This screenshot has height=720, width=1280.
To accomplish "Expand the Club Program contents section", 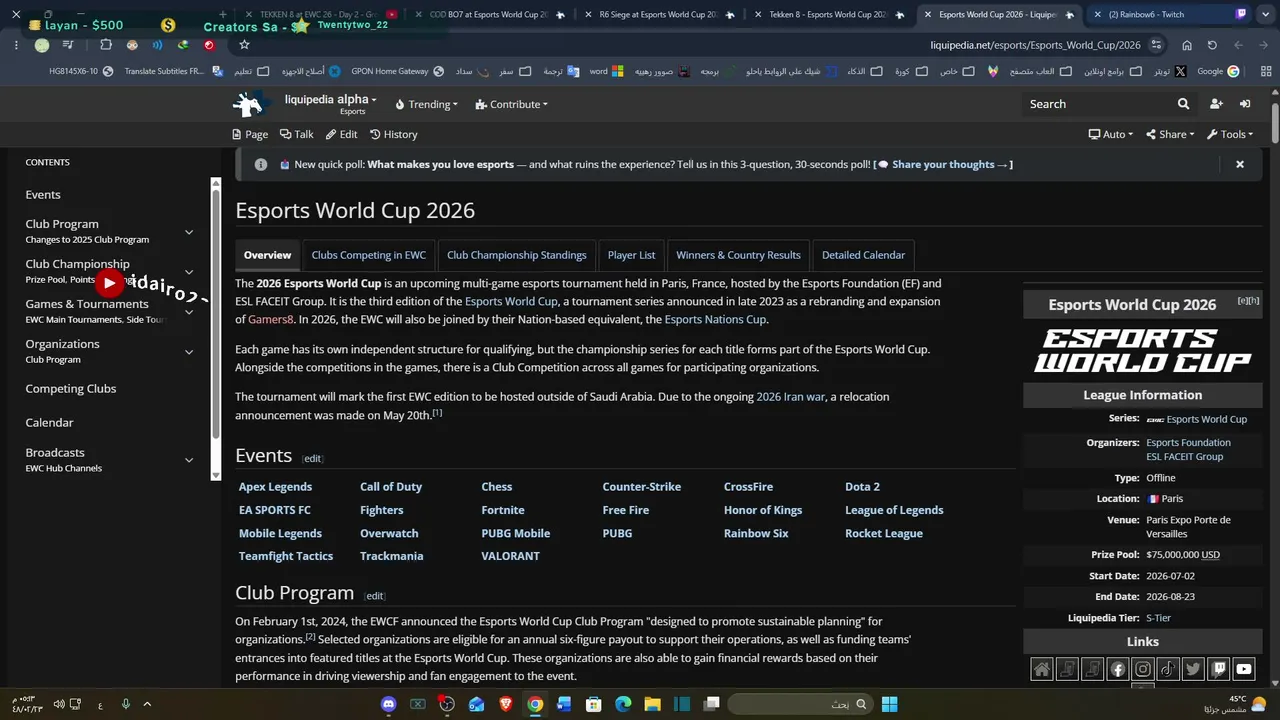I will (x=189, y=232).
